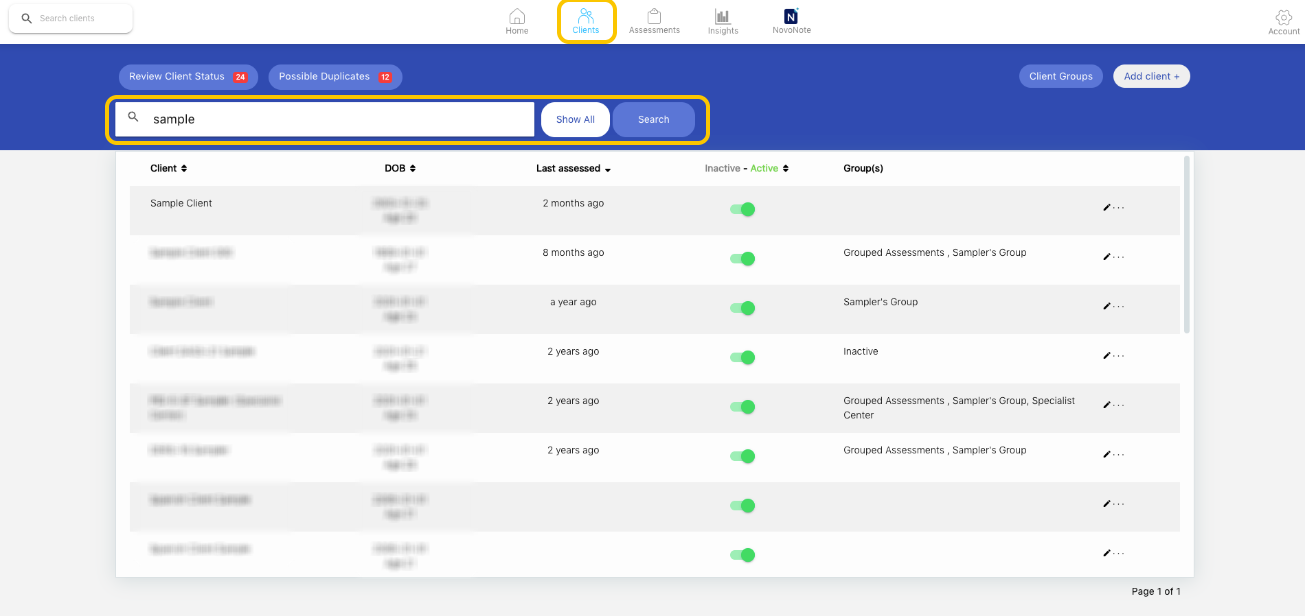Open more options for the a year ago row
Screen dimensions: 1305x616
click(1119, 306)
